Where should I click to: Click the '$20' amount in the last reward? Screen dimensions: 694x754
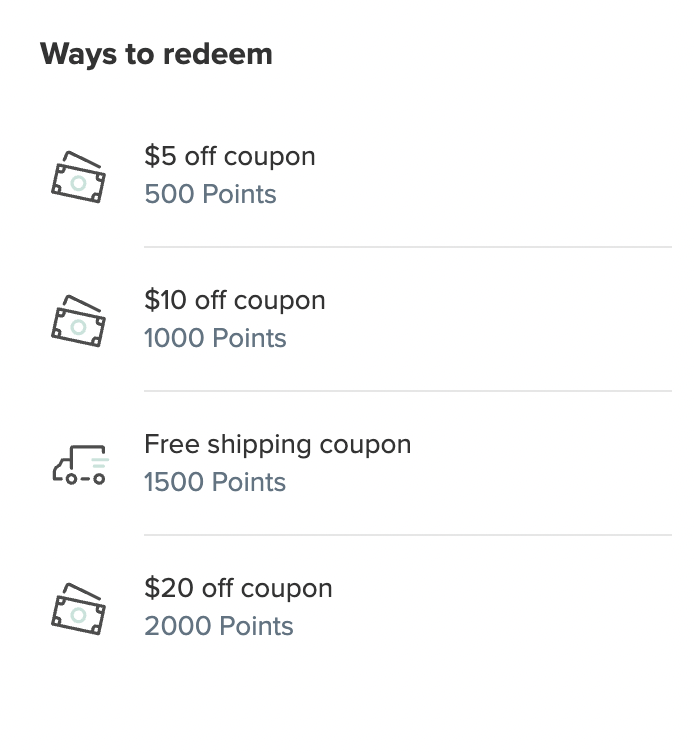click(x=168, y=589)
